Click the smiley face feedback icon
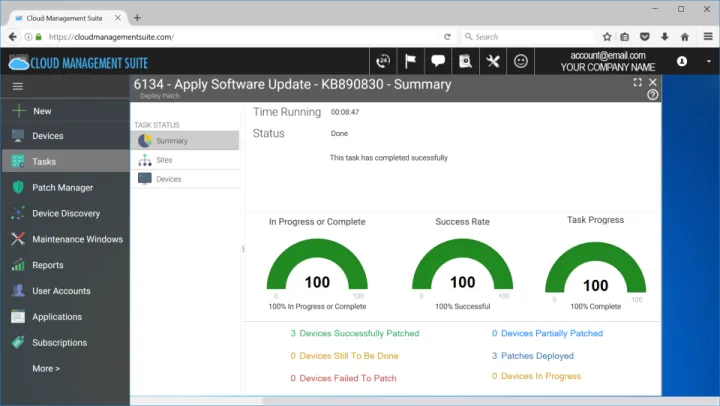The image size is (720, 406). (x=521, y=61)
